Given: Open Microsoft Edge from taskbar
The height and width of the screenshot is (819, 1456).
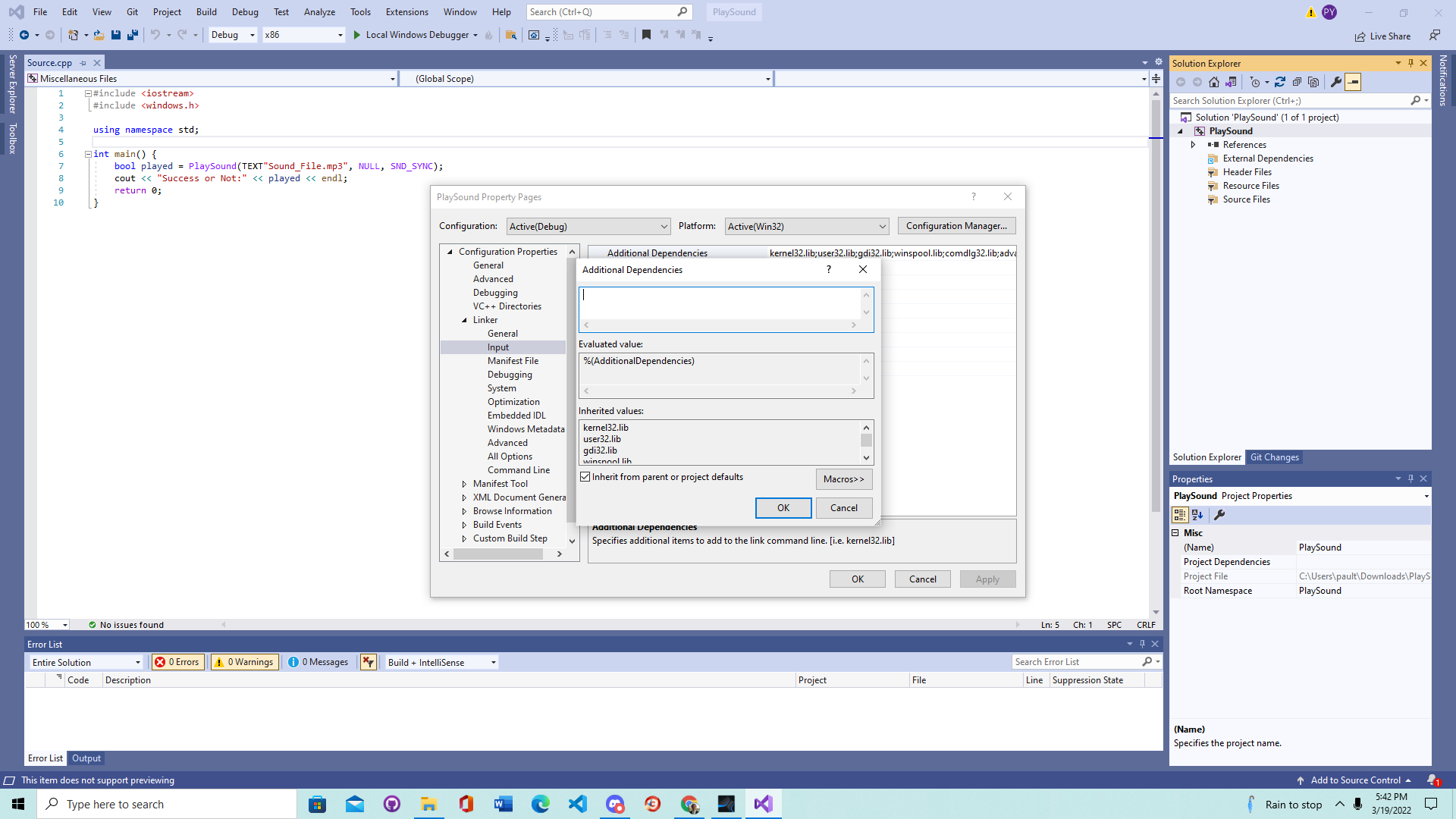Looking at the screenshot, I should click(541, 804).
